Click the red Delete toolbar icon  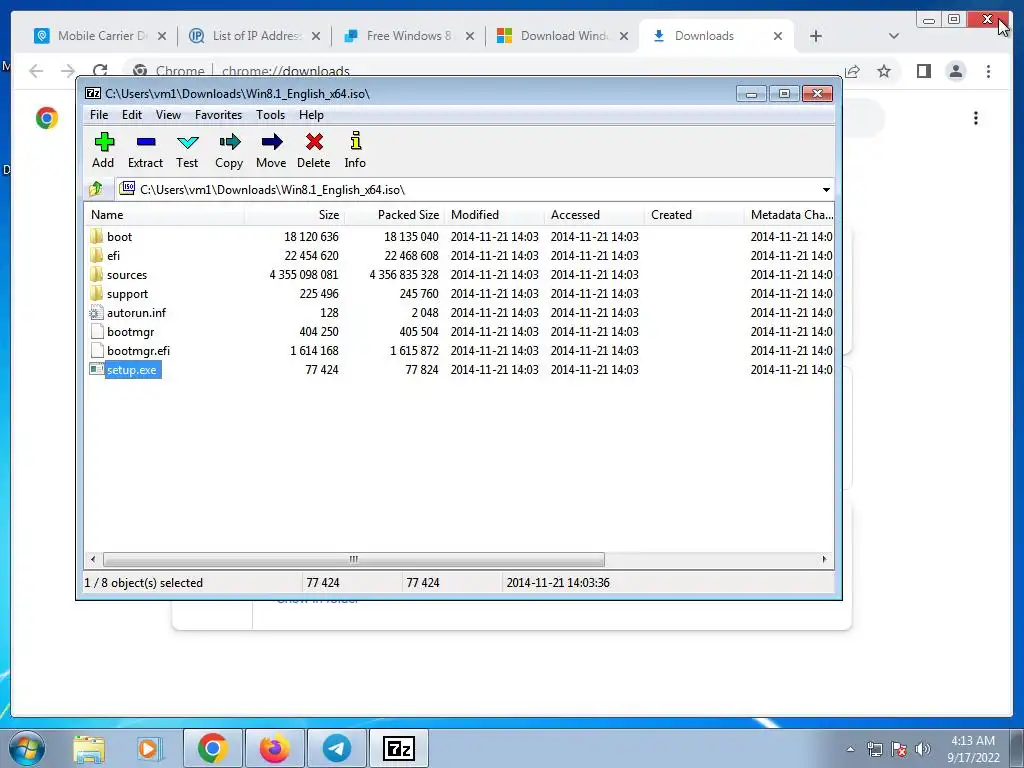314,142
